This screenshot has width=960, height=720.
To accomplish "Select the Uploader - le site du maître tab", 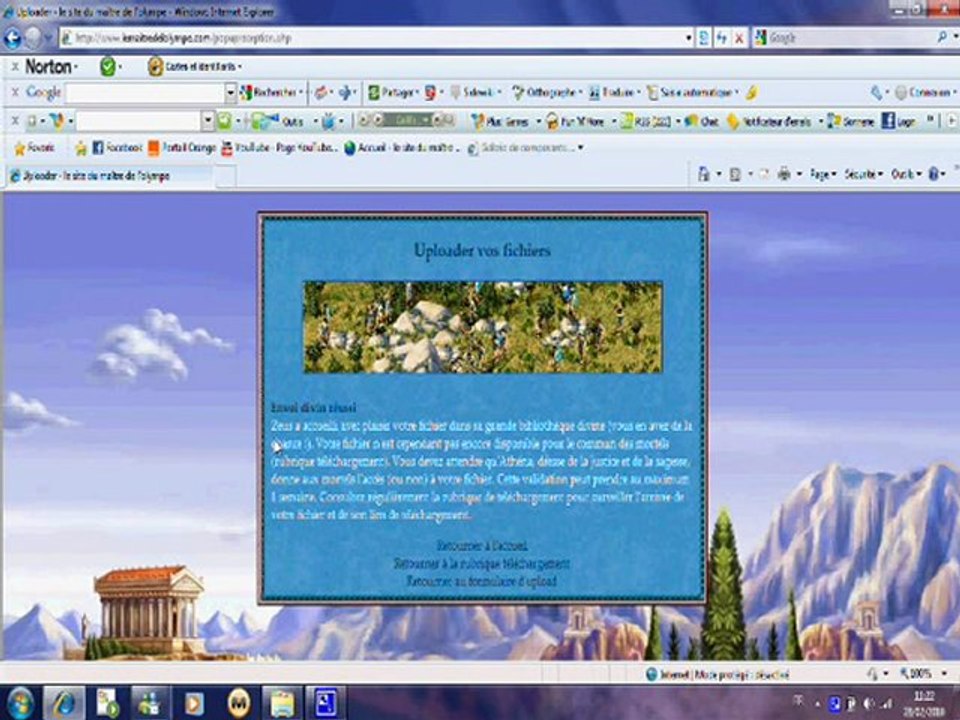I will point(110,176).
